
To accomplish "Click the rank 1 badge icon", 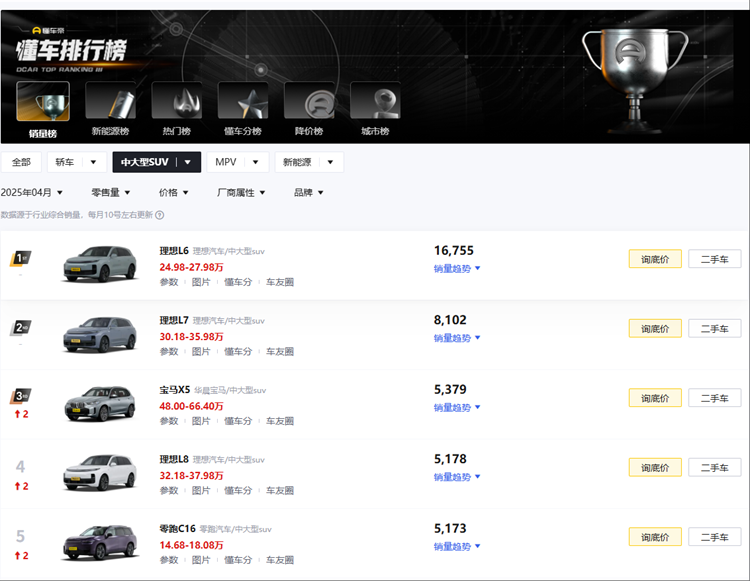I will click(x=20, y=259).
